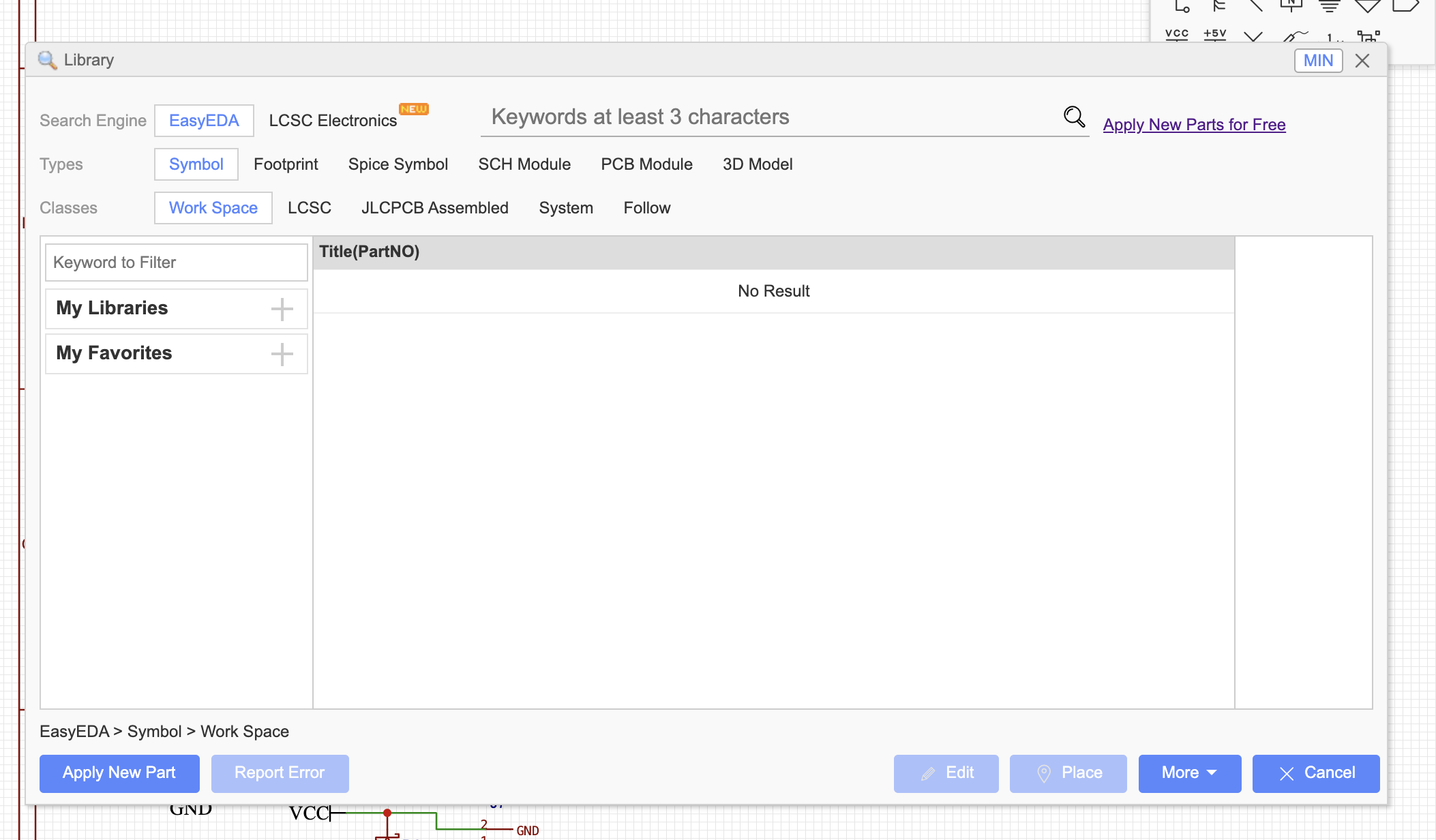This screenshot has width=1436, height=840.
Task: Select the Work Space class
Action: [x=213, y=208]
